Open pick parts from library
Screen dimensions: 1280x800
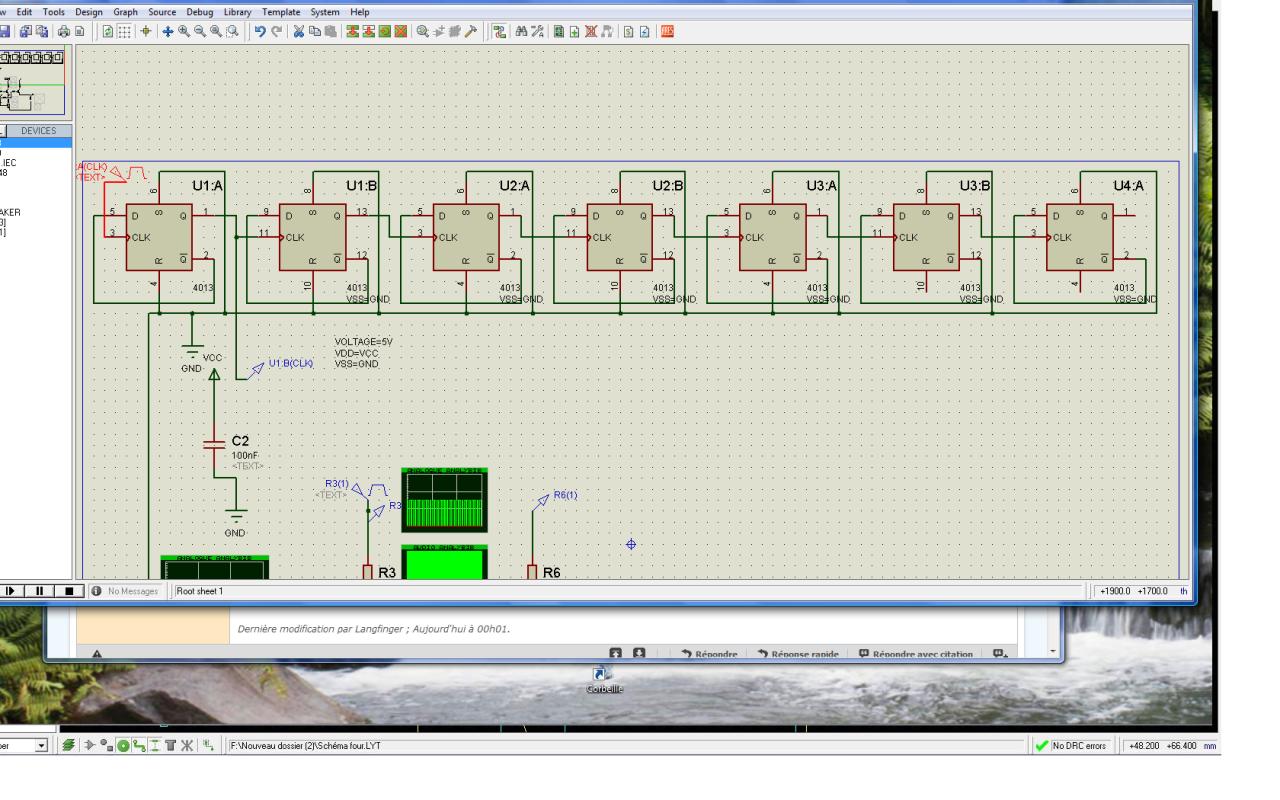click(422, 31)
